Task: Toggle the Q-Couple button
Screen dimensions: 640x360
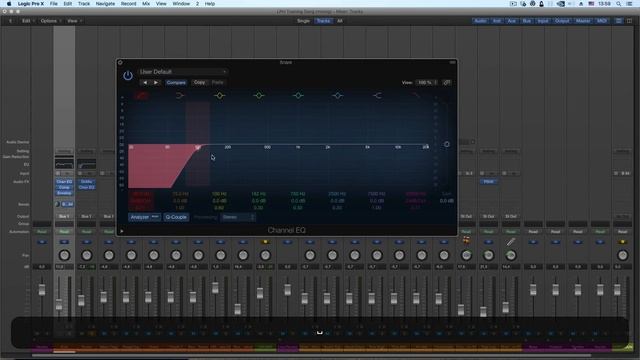Action: (176, 217)
